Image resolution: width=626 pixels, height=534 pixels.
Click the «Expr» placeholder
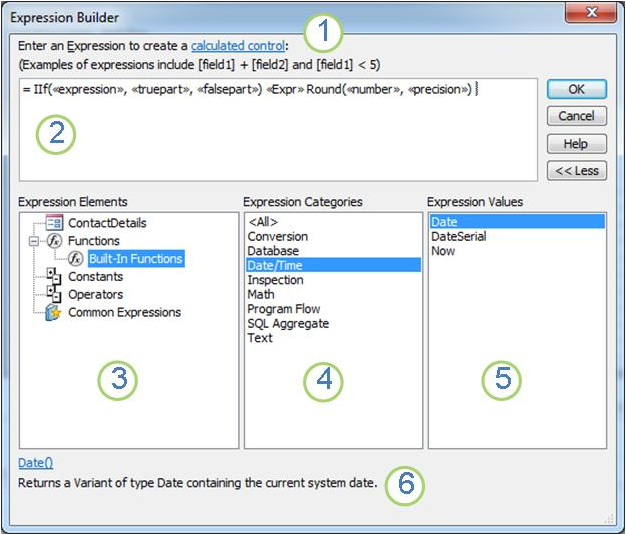pyautogui.click(x=285, y=89)
